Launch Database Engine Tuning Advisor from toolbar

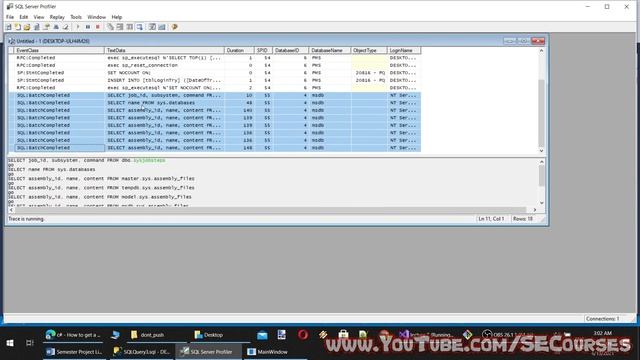[x=152, y=27]
